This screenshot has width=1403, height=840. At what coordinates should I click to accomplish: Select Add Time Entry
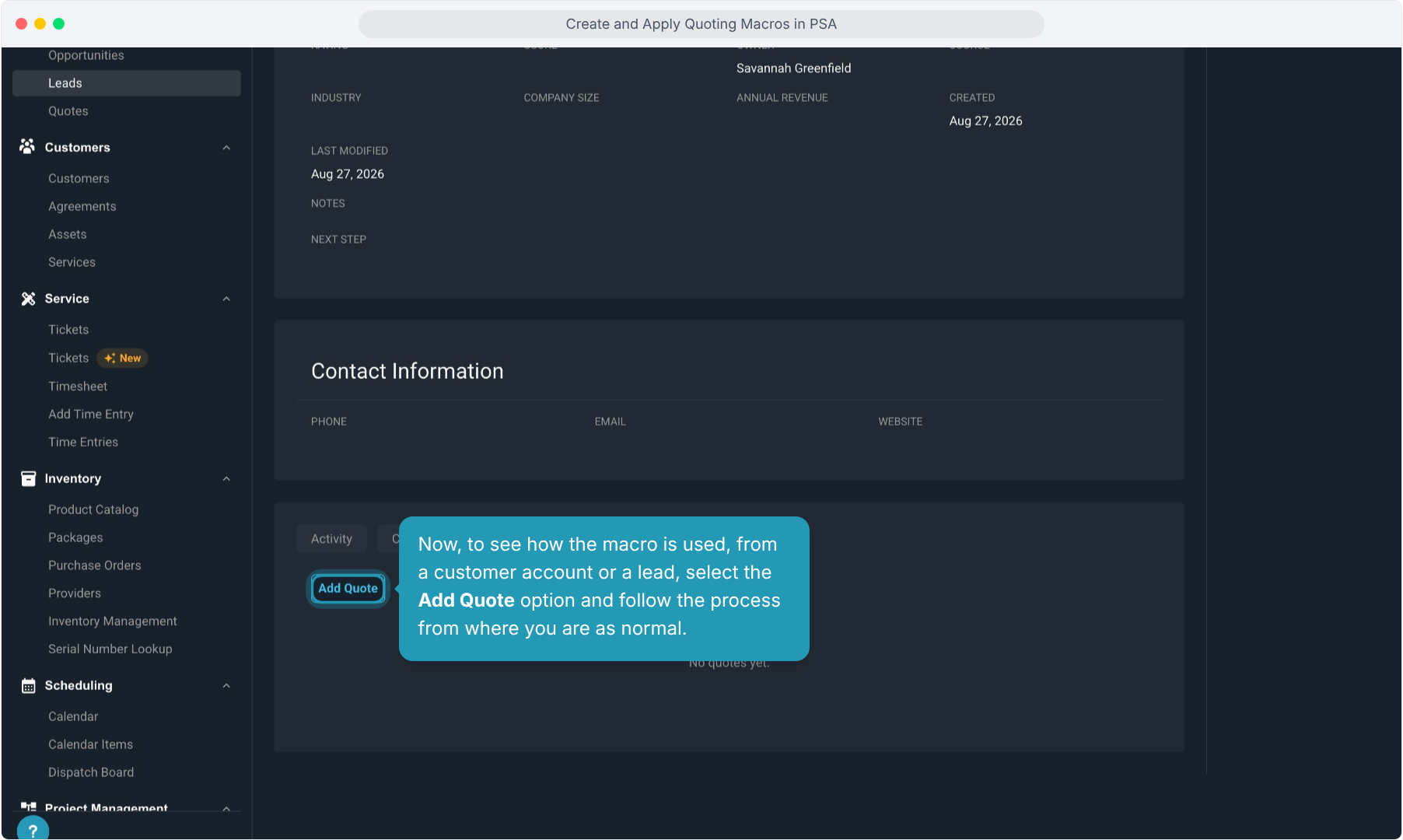pos(91,414)
